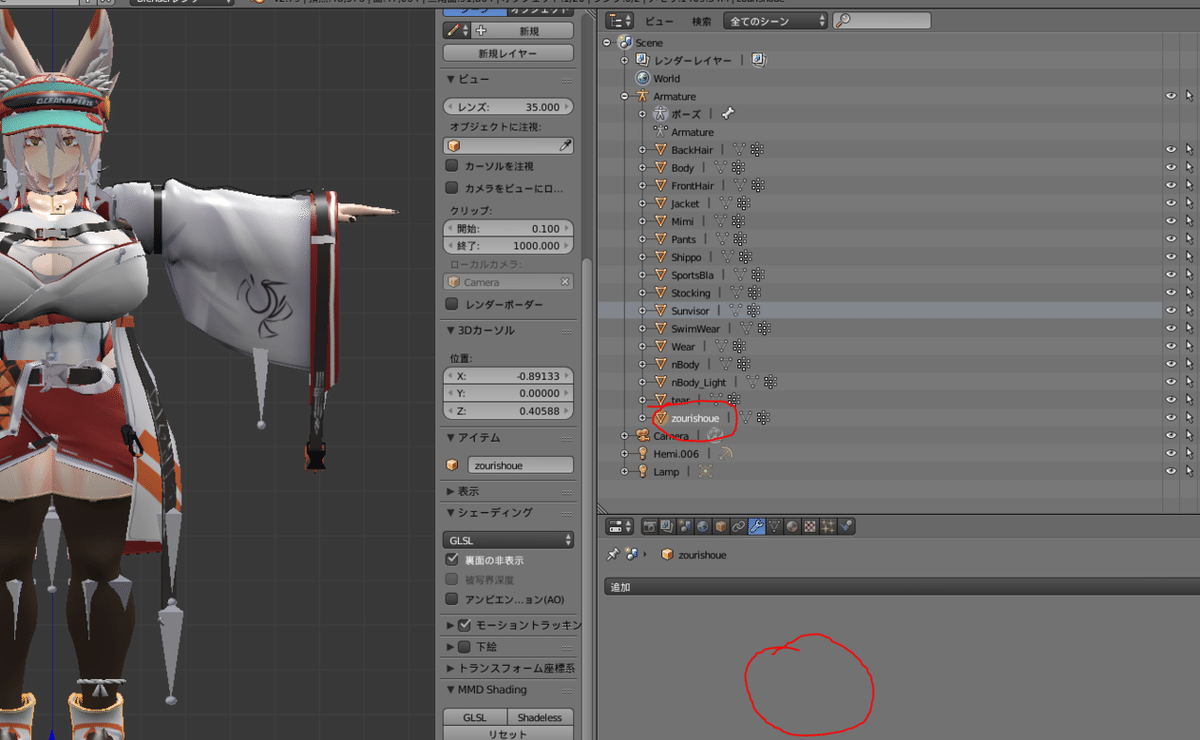Open the World properties globe tab
Viewport: 1200px width, 740px height.
(702, 526)
